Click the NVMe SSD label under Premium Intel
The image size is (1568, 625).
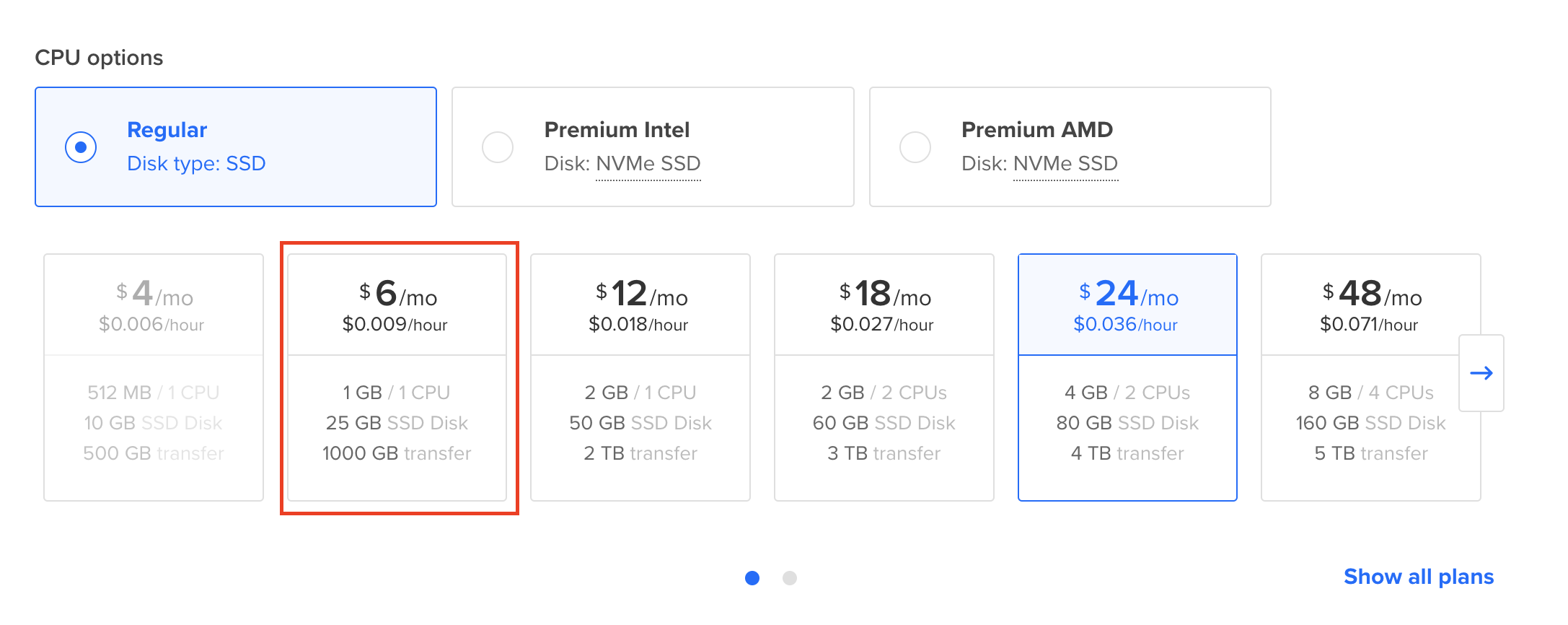click(x=648, y=164)
